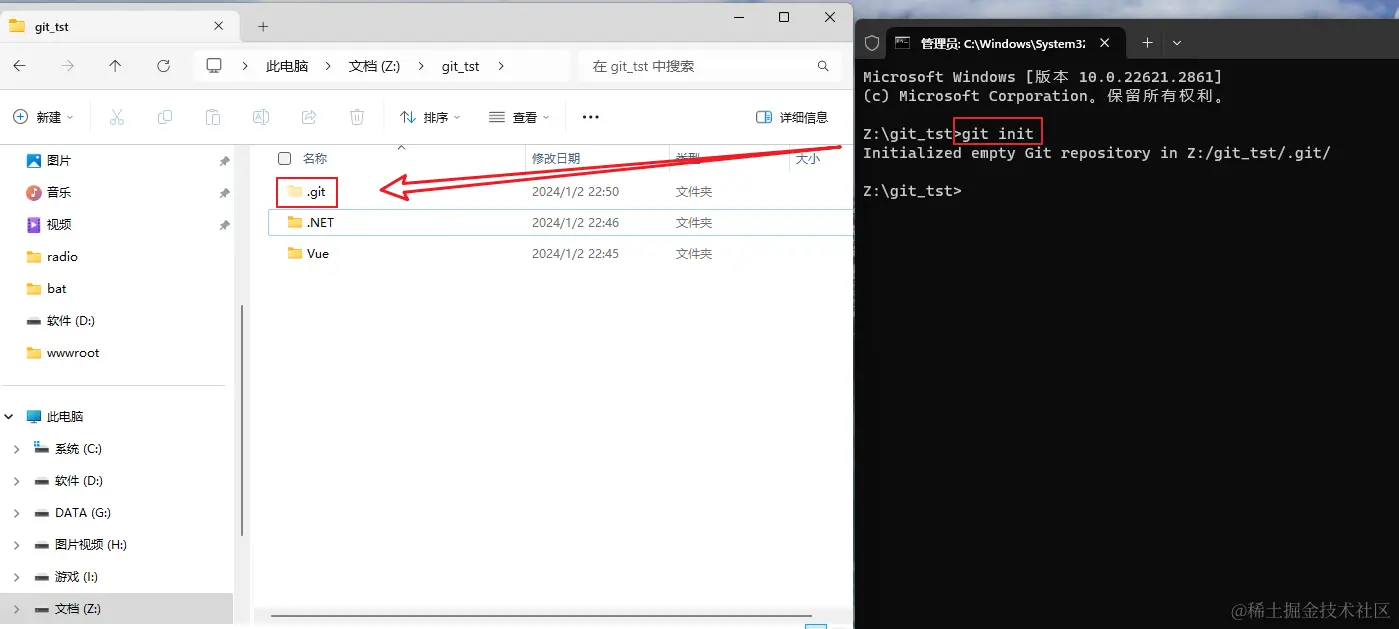Viewport: 1399px width, 629px height.
Task: Close the git_tst Explorer tab
Action: coord(219,26)
